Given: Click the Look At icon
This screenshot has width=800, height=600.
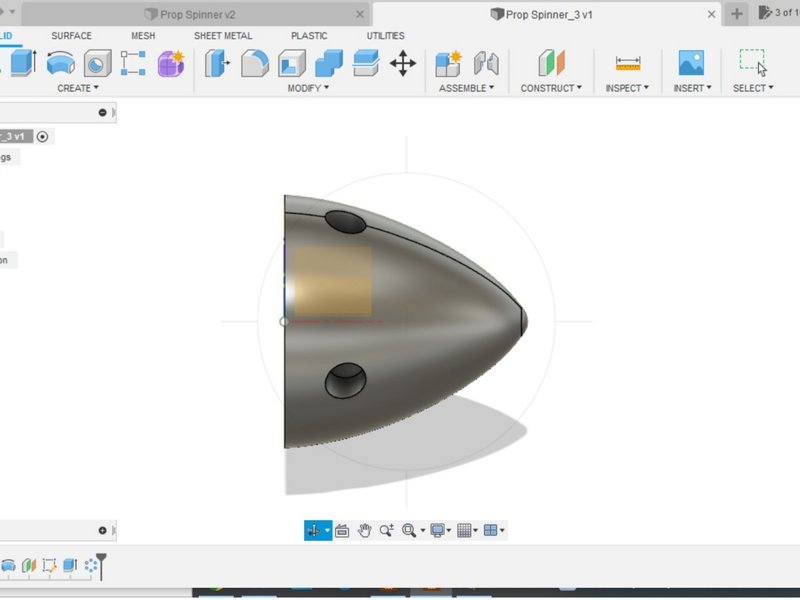Looking at the screenshot, I should click(342, 531).
